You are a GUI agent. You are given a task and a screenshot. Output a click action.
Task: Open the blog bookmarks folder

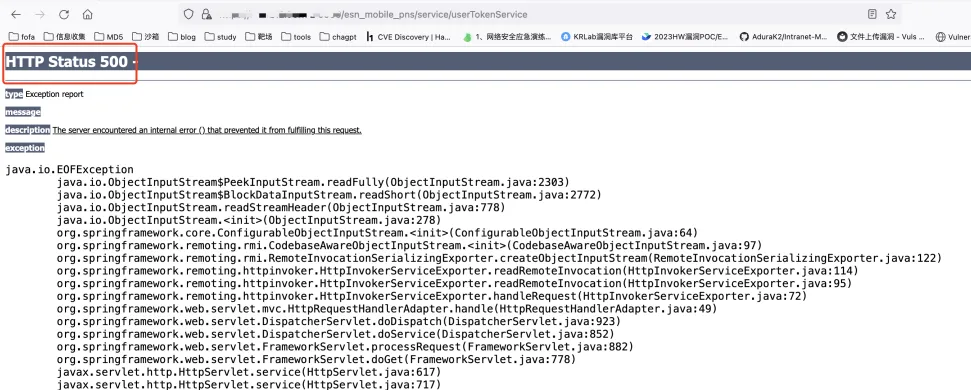pos(182,37)
